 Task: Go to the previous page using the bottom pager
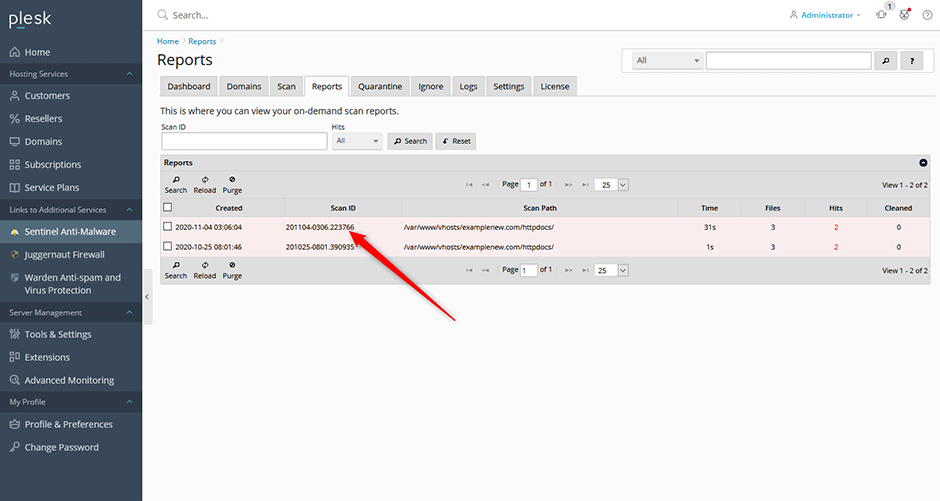tap(486, 270)
